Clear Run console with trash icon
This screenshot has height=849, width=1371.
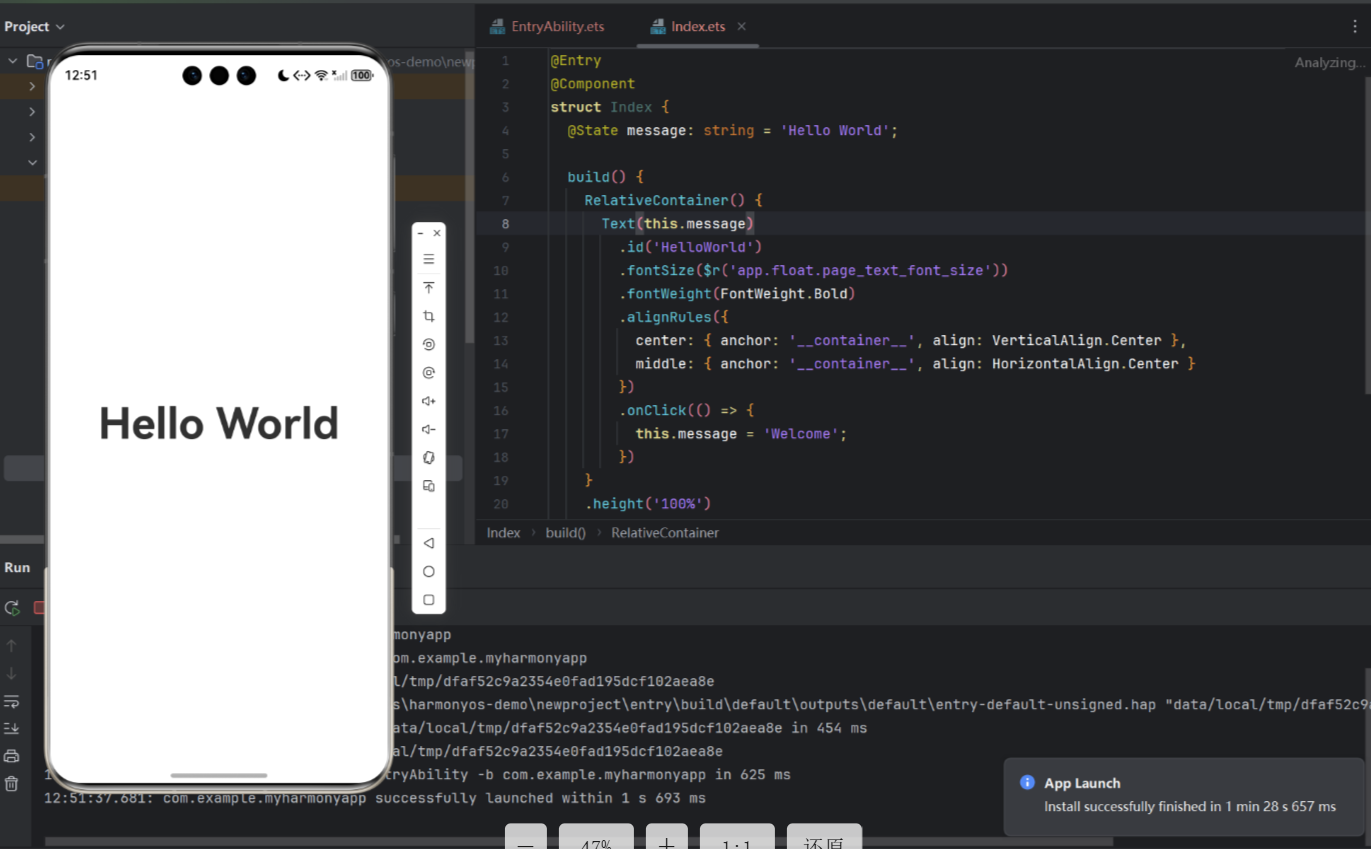click(11, 784)
